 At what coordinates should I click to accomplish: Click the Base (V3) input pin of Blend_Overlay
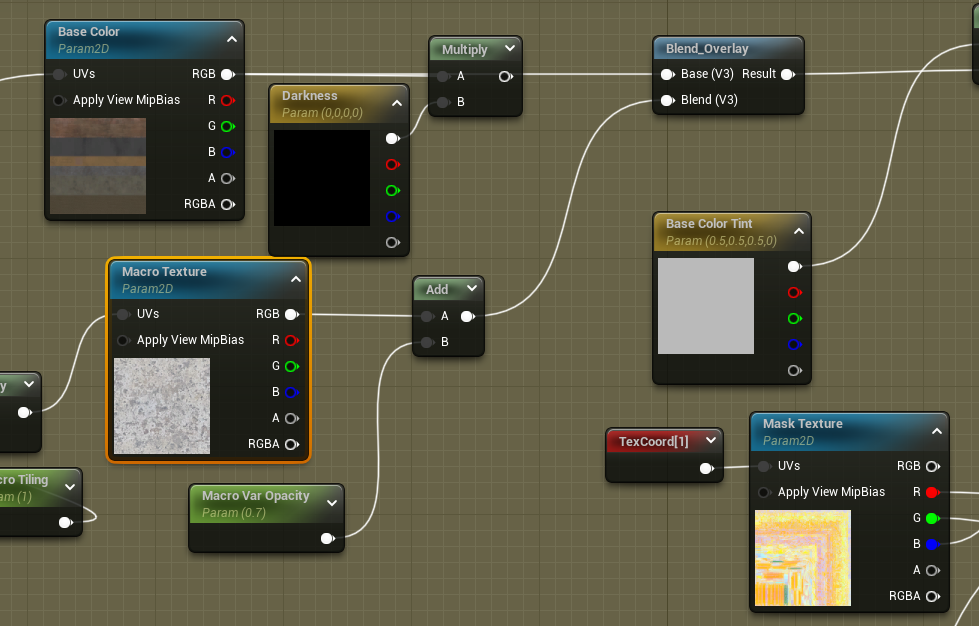pyautogui.click(x=667, y=74)
